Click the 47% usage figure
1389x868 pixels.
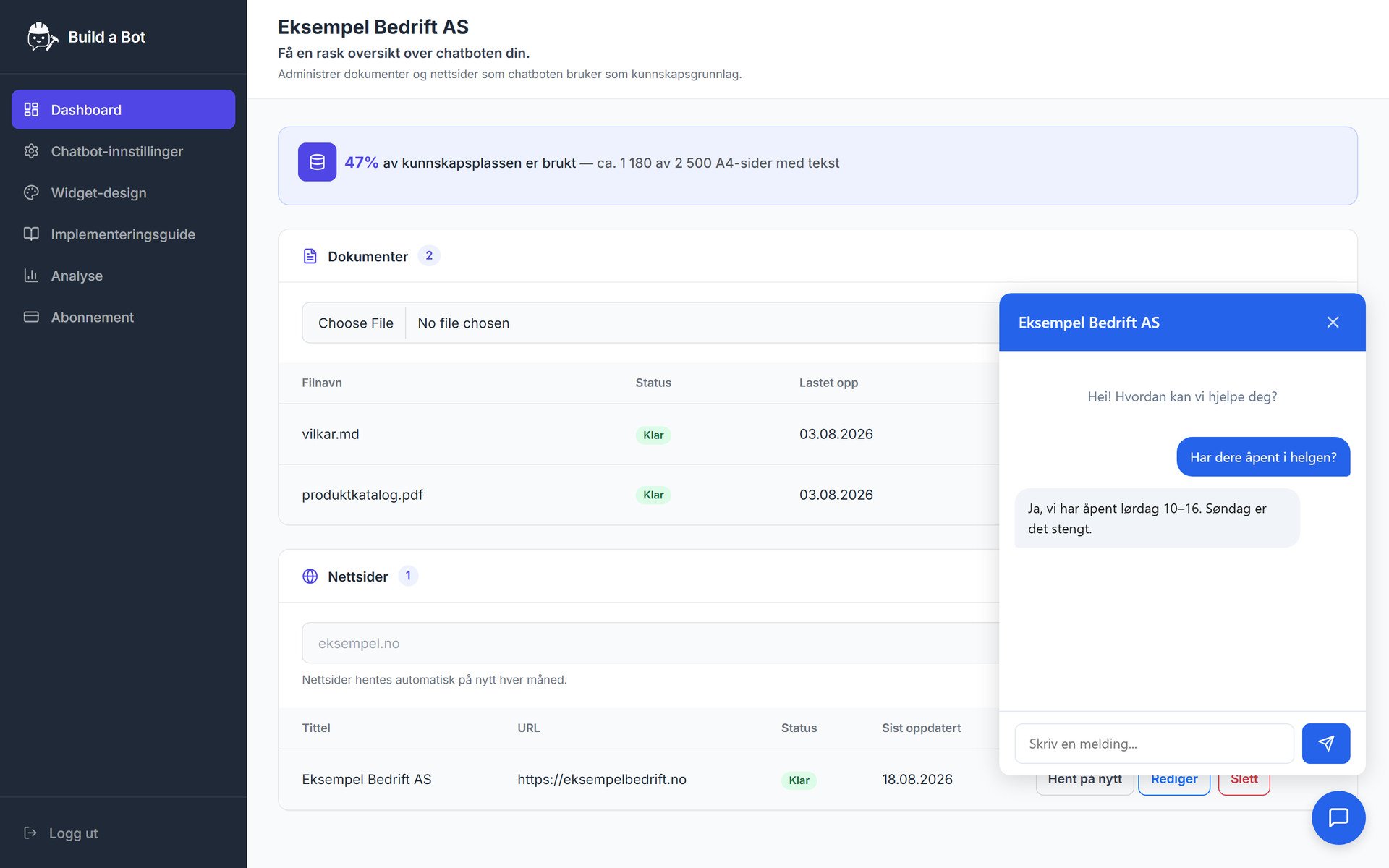pyautogui.click(x=361, y=162)
